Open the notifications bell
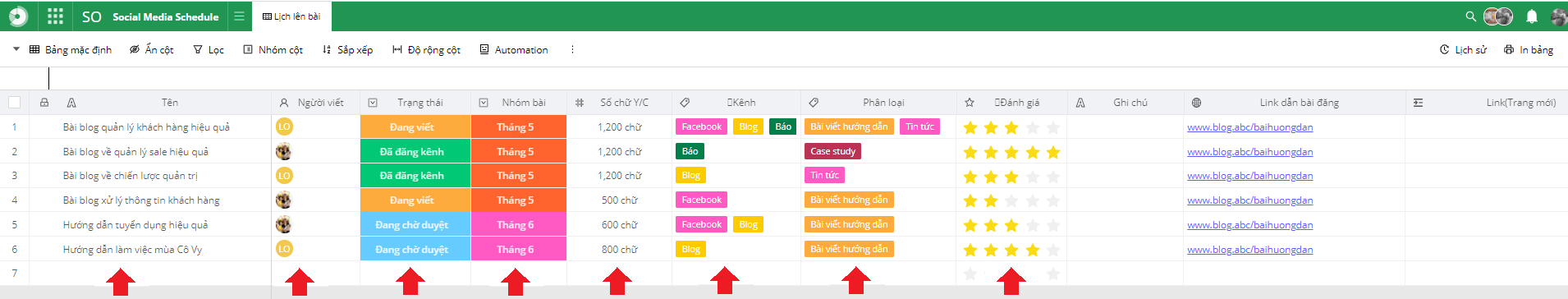 [1531, 16]
